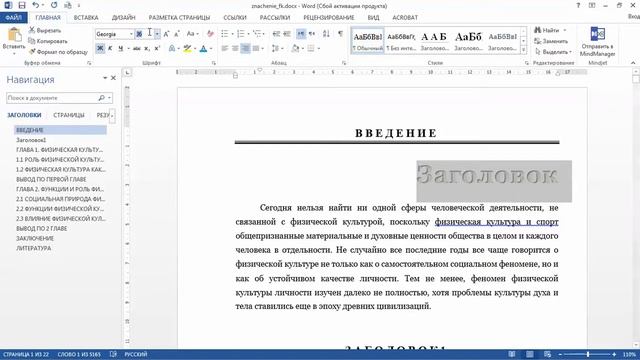Screen dimensions: 640x360
Task: Open the Georgia font name dropdown
Action: tap(131, 34)
